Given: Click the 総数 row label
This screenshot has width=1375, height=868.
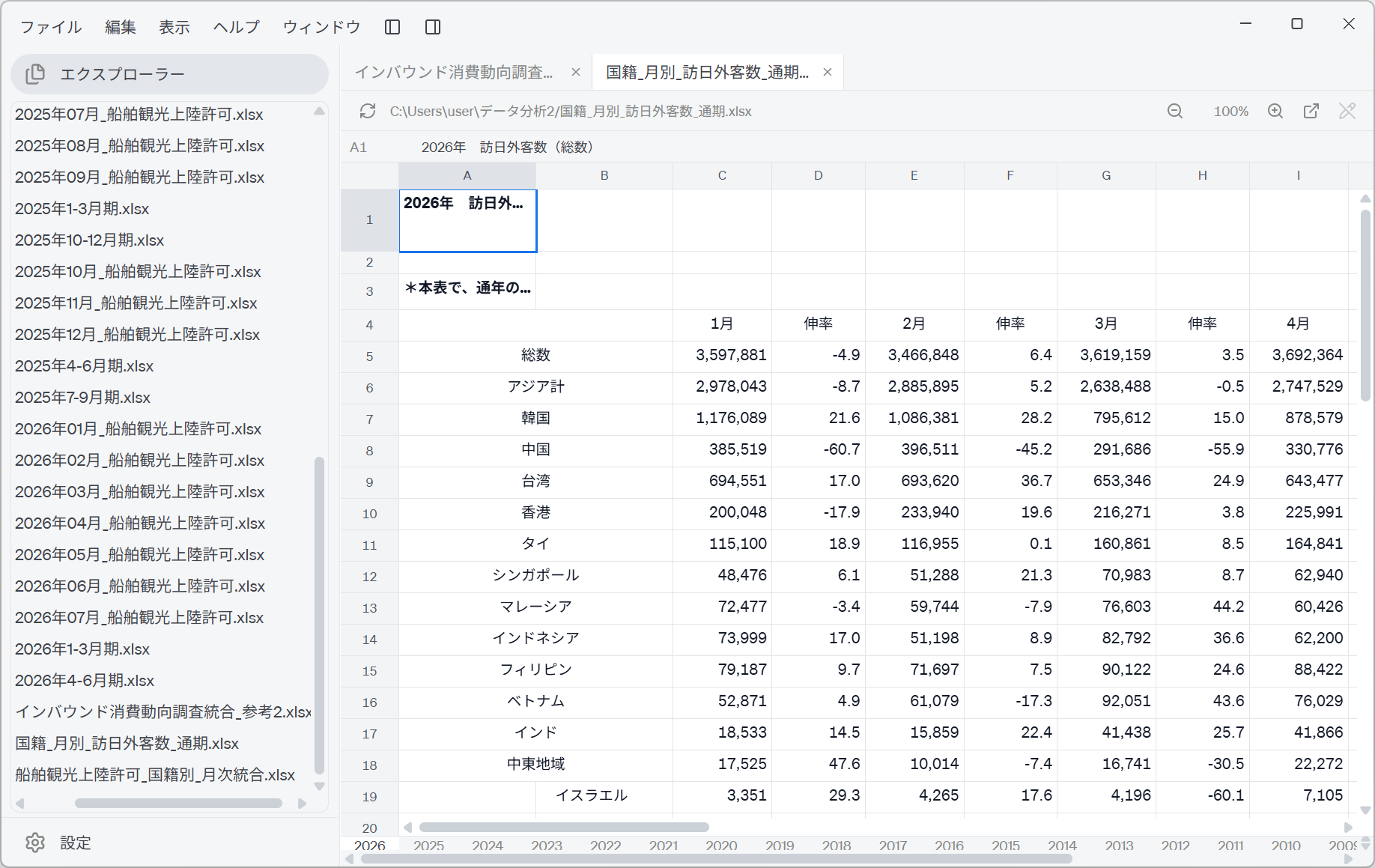Looking at the screenshot, I should point(535,355).
